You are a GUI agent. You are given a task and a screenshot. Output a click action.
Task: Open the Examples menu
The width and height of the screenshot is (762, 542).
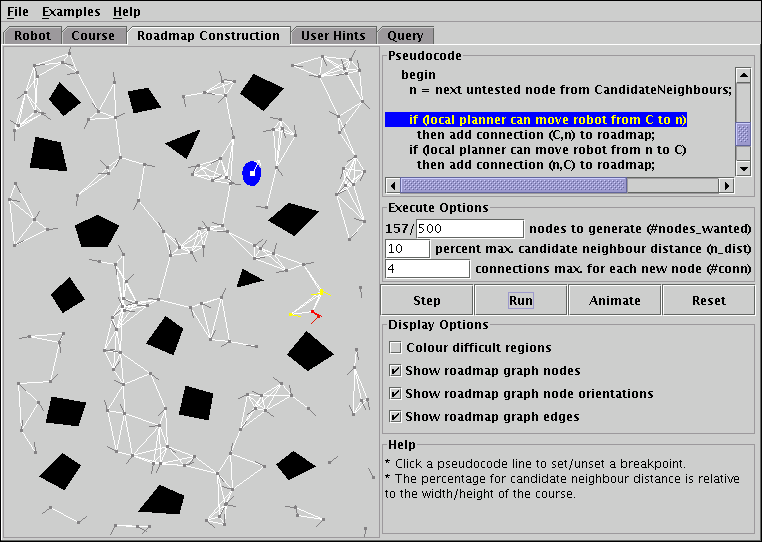(71, 11)
